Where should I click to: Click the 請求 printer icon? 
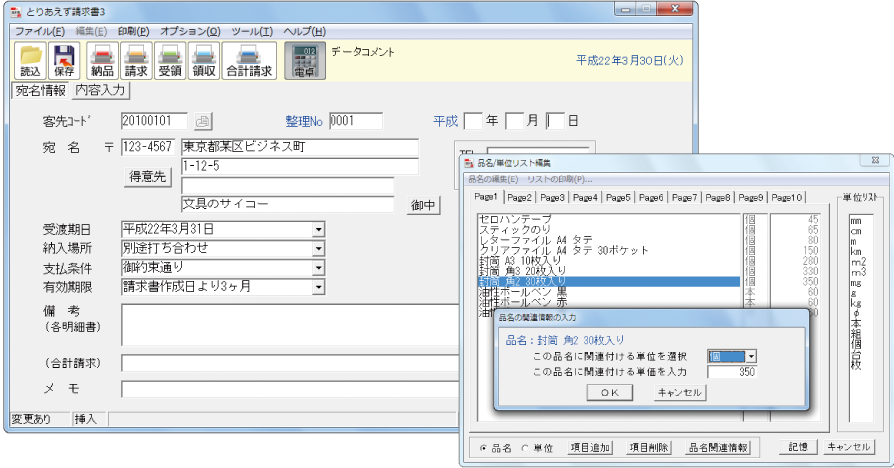pyautogui.click(x=136, y=60)
